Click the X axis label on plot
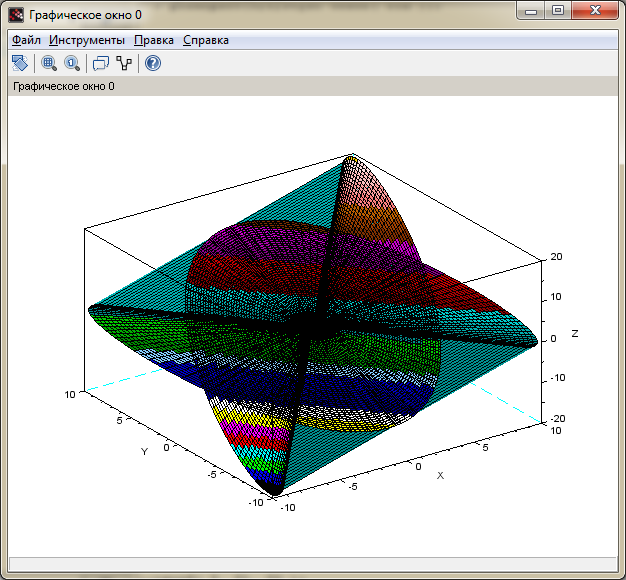Image resolution: width=626 pixels, height=580 pixels. [440, 474]
